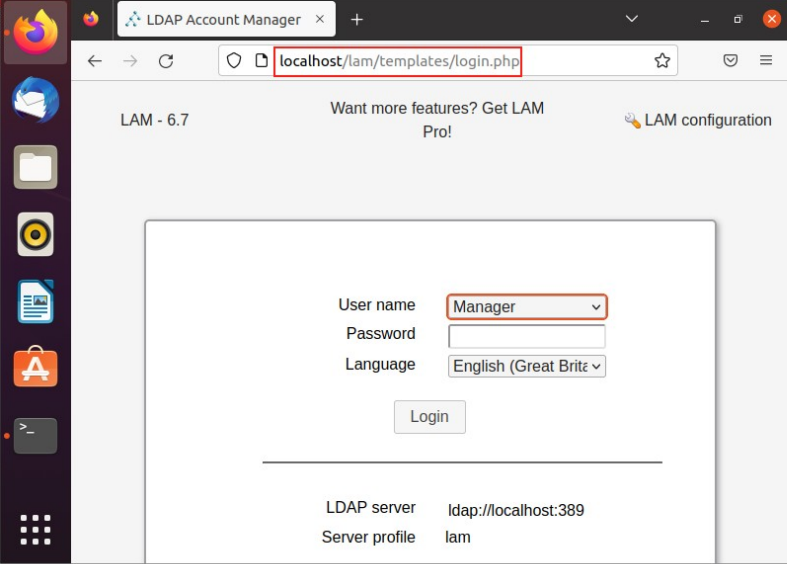Show Applications grid in dock
Screen dimensions: 787x564
tap(35, 529)
